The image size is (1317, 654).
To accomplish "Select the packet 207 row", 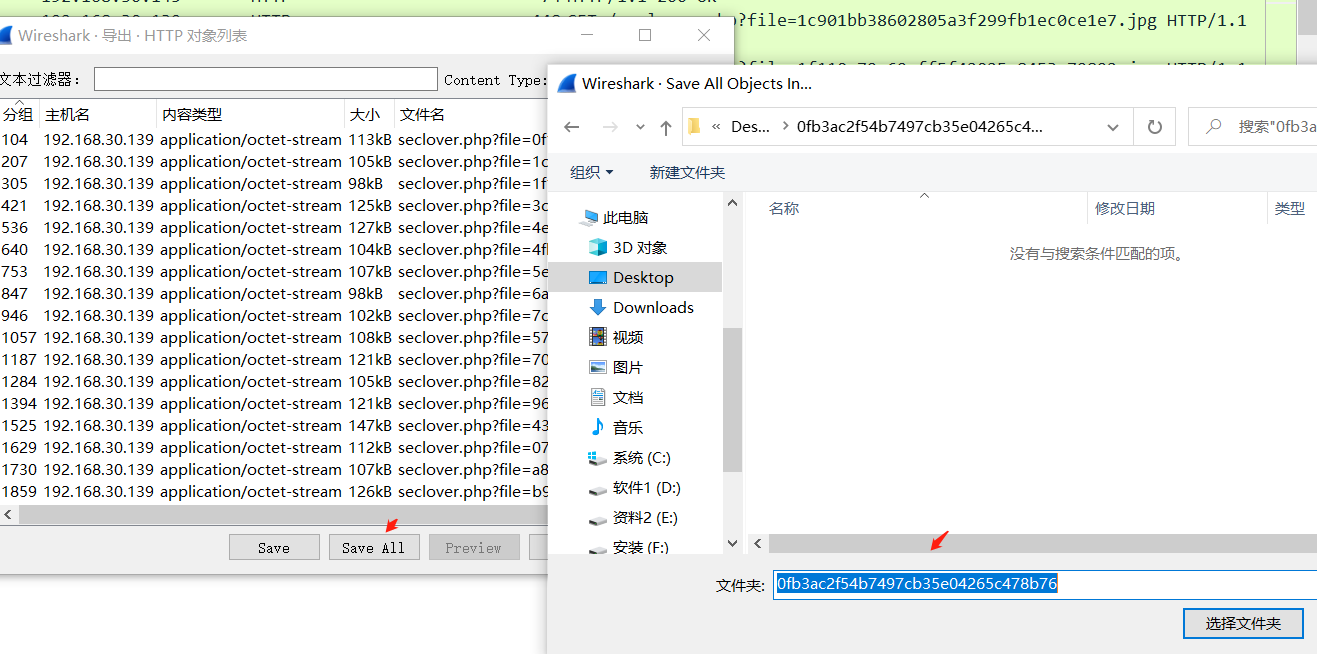I will coord(274,161).
